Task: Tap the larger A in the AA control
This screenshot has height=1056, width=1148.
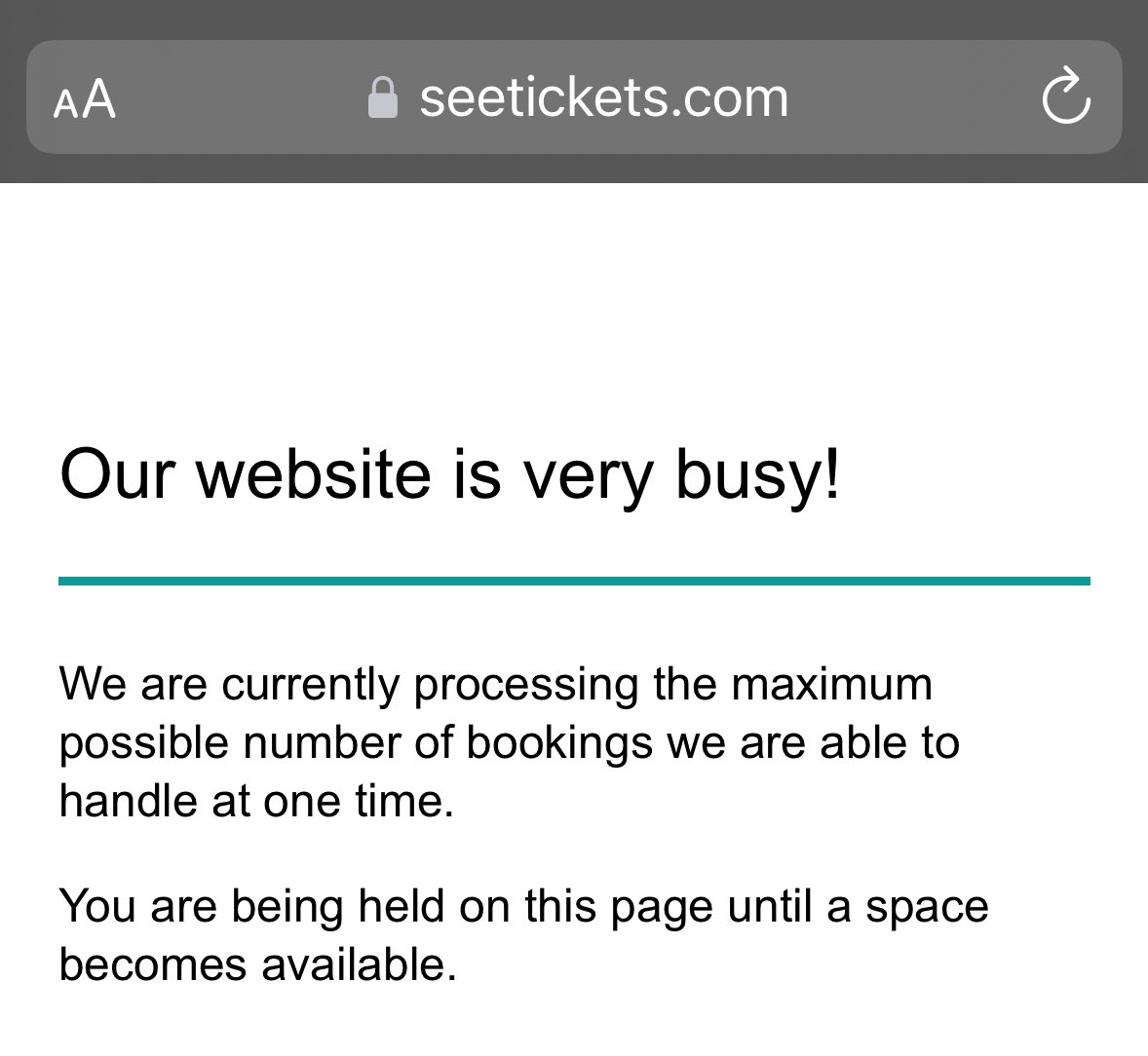Action: coord(98,98)
